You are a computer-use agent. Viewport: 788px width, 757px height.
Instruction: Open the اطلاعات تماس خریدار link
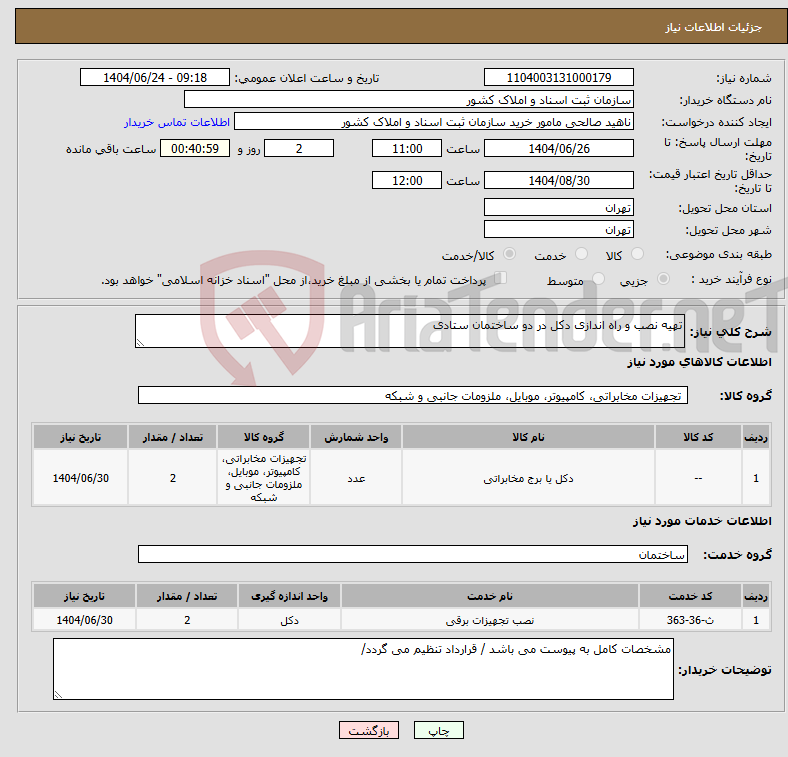177,122
